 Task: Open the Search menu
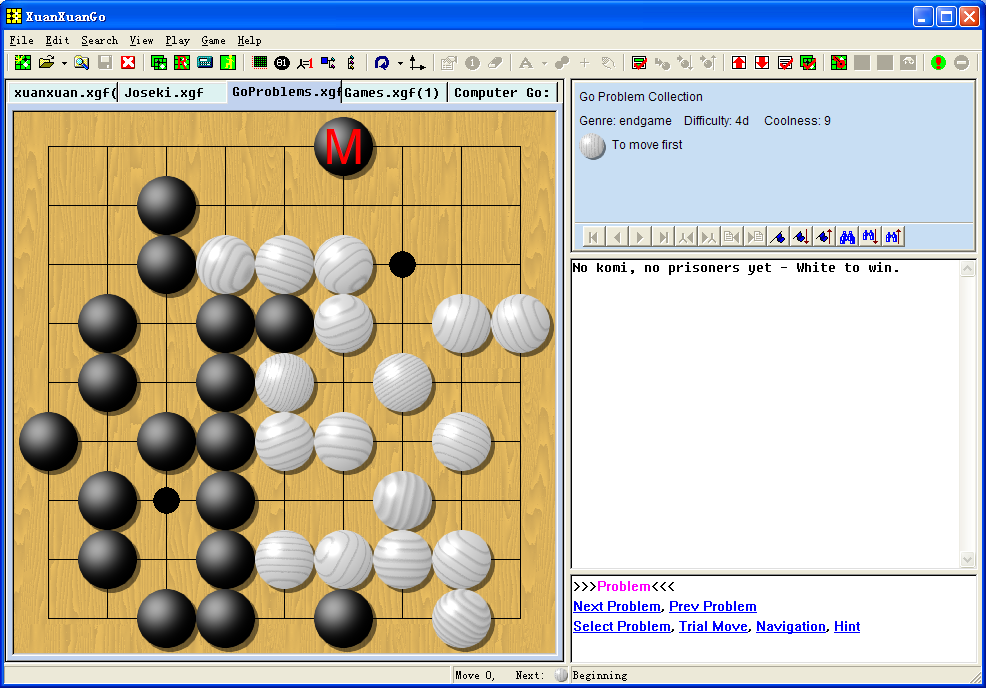tap(99, 40)
